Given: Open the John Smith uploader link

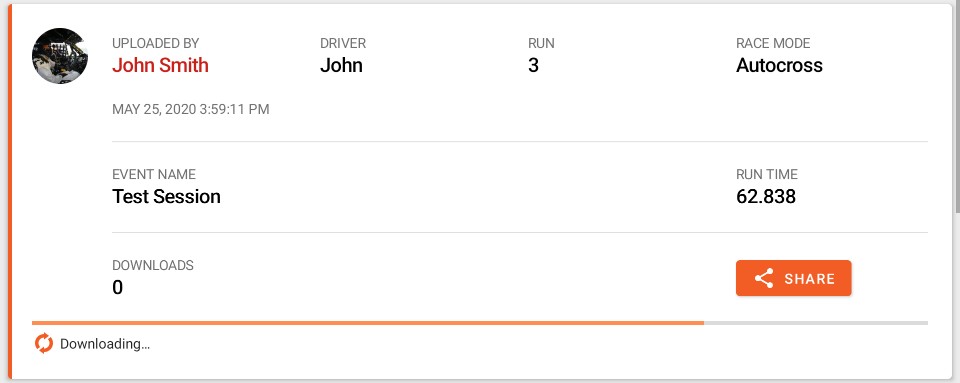Looking at the screenshot, I should coord(160,65).
